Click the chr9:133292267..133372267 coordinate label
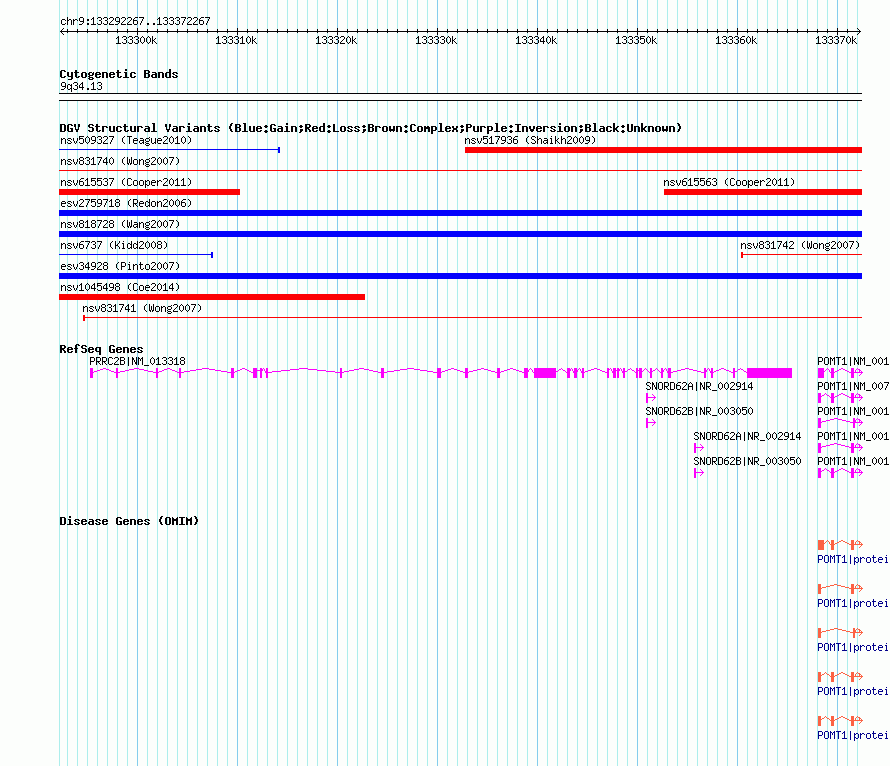The image size is (890, 766). [x=135, y=21]
